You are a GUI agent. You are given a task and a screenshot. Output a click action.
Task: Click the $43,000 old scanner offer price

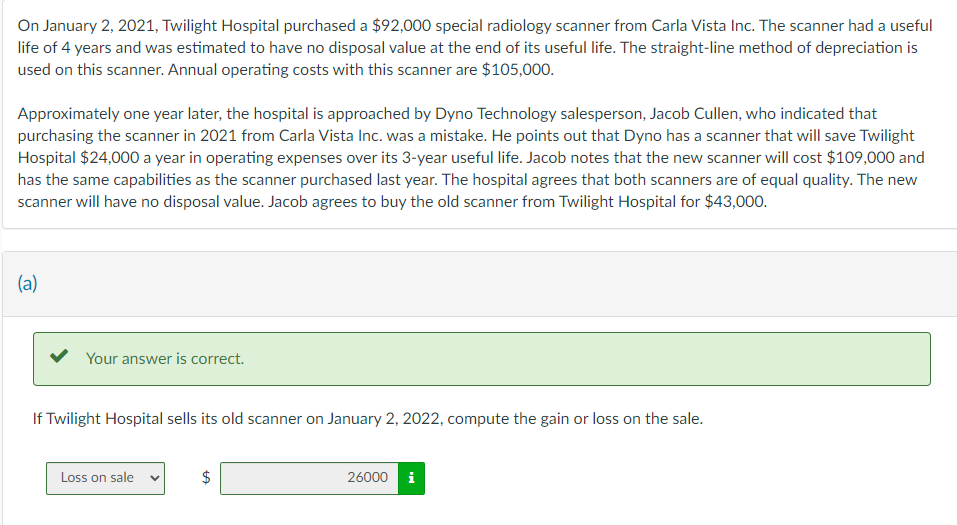click(734, 201)
